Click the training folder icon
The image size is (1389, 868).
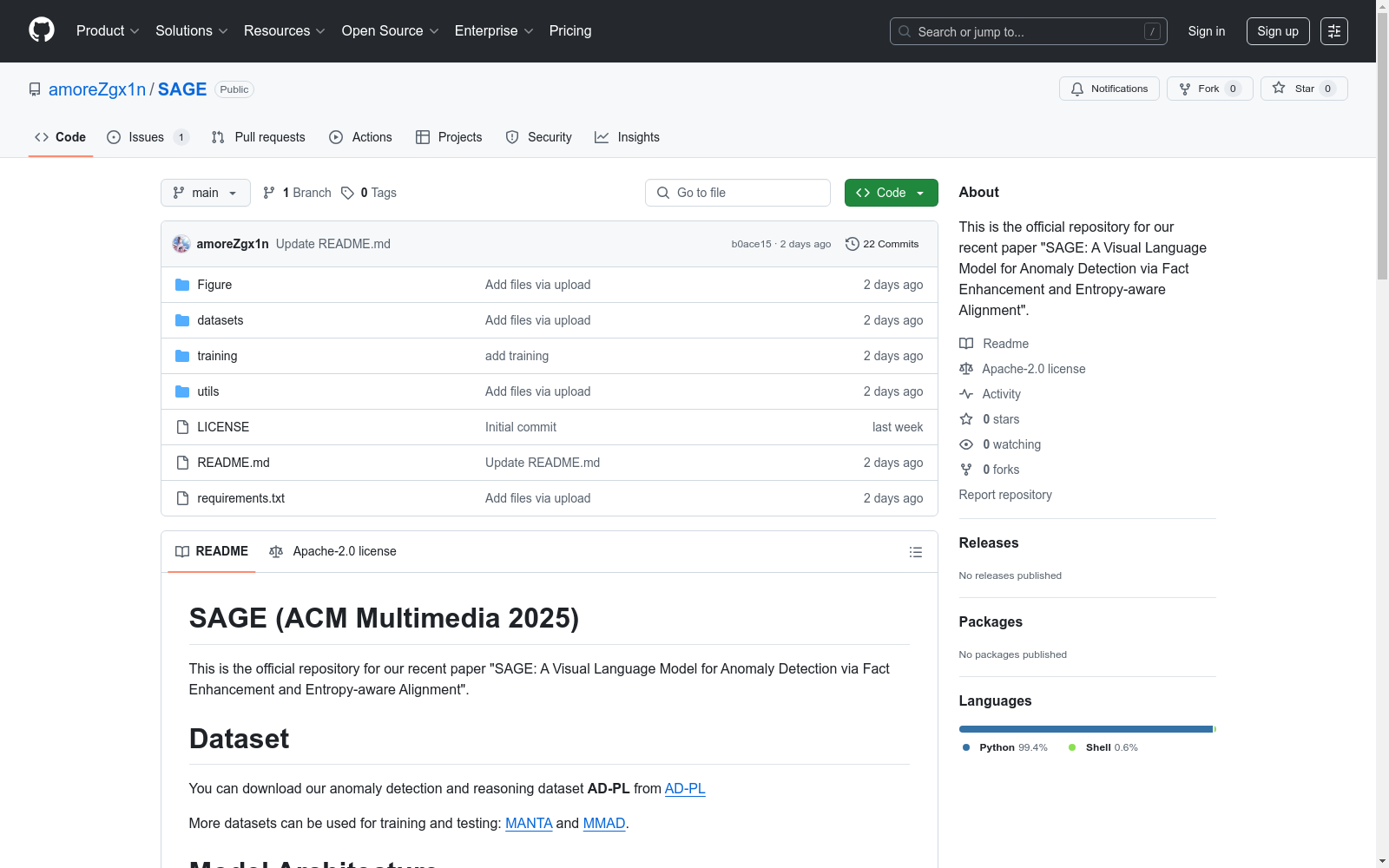click(182, 356)
